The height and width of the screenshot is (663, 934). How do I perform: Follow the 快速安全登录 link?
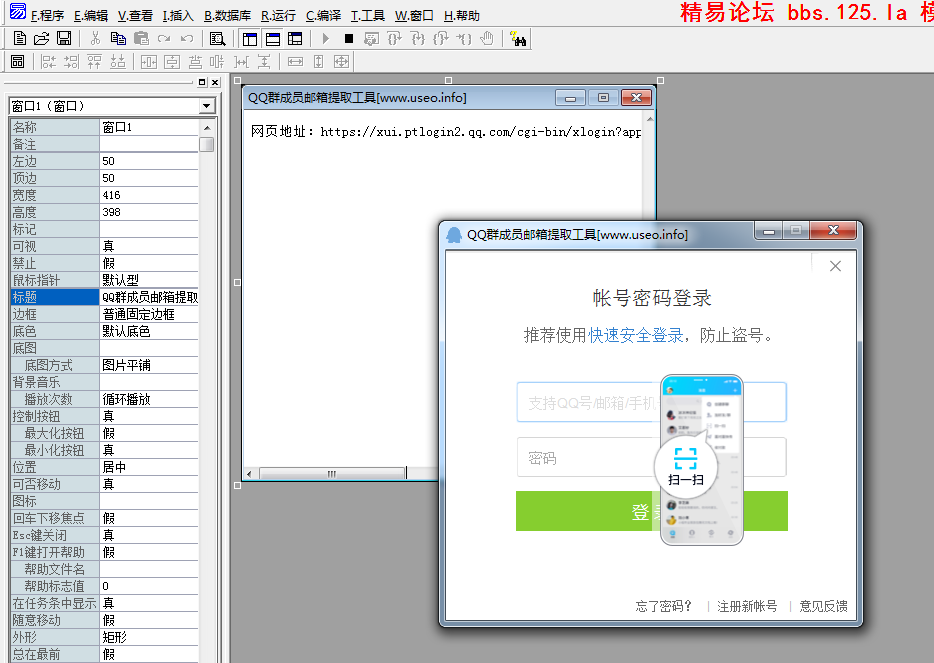(636, 335)
